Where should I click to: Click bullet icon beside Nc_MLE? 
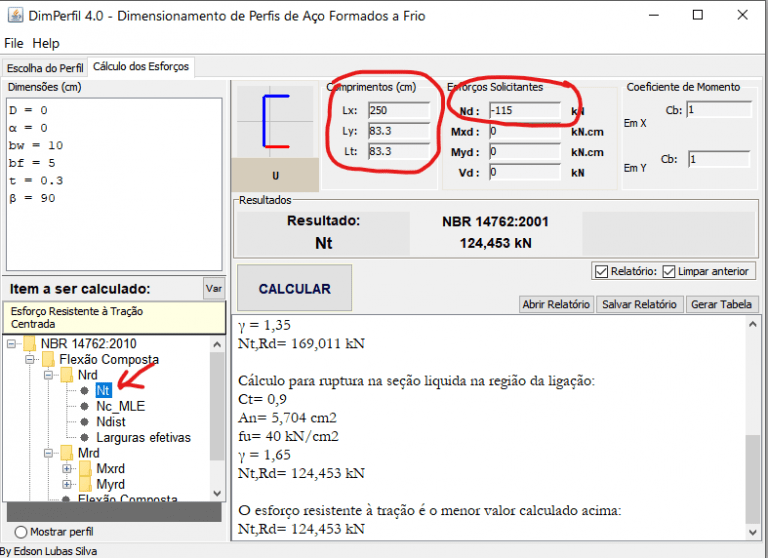[x=85, y=406]
